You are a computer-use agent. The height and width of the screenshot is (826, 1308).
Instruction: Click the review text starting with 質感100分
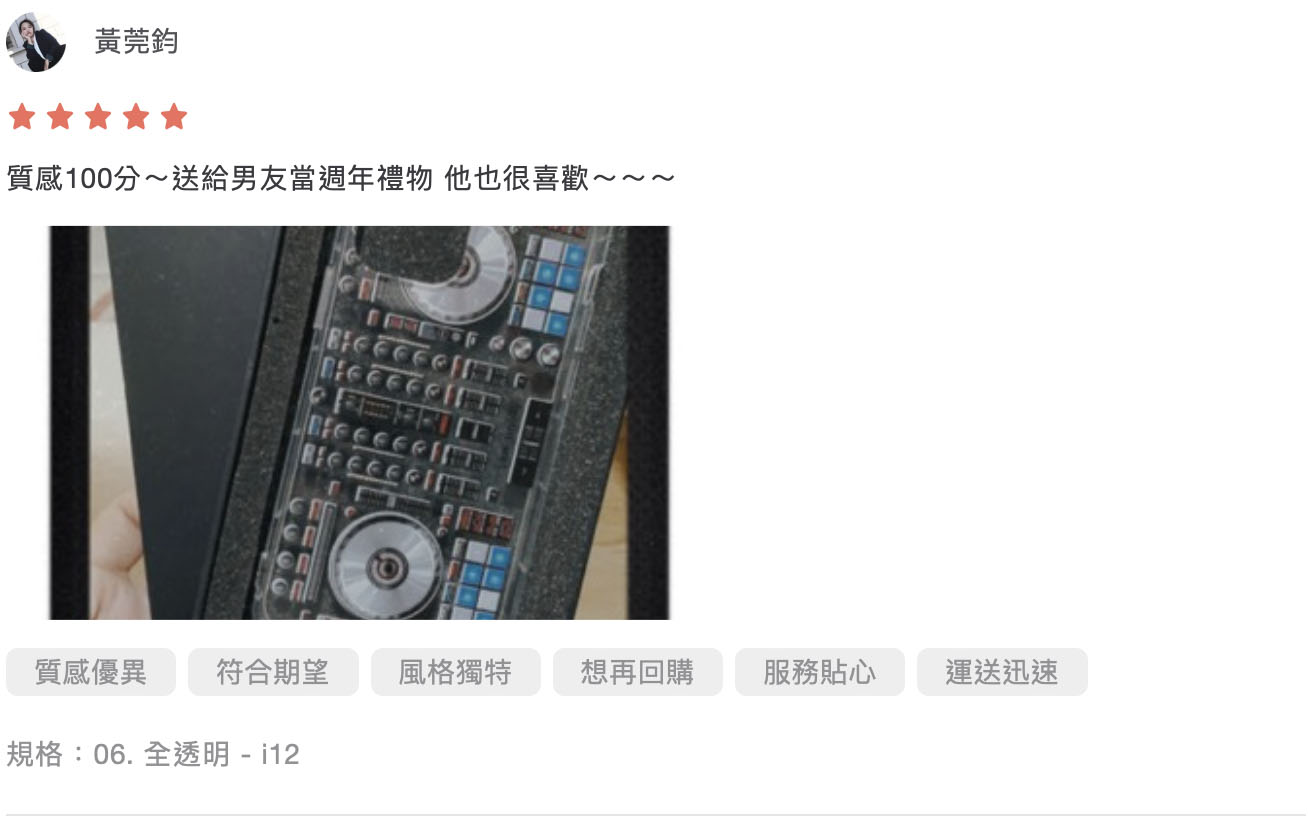click(x=341, y=180)
